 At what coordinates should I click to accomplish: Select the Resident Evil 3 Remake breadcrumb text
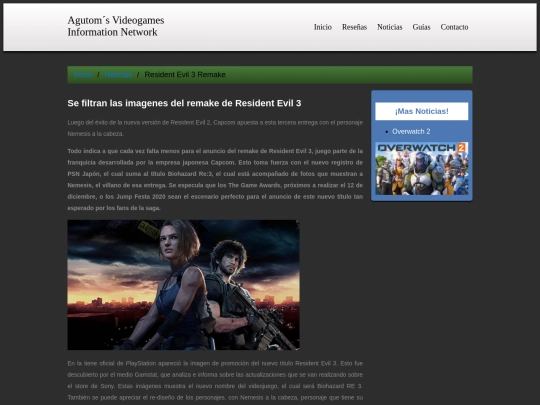tap(185, 75)
